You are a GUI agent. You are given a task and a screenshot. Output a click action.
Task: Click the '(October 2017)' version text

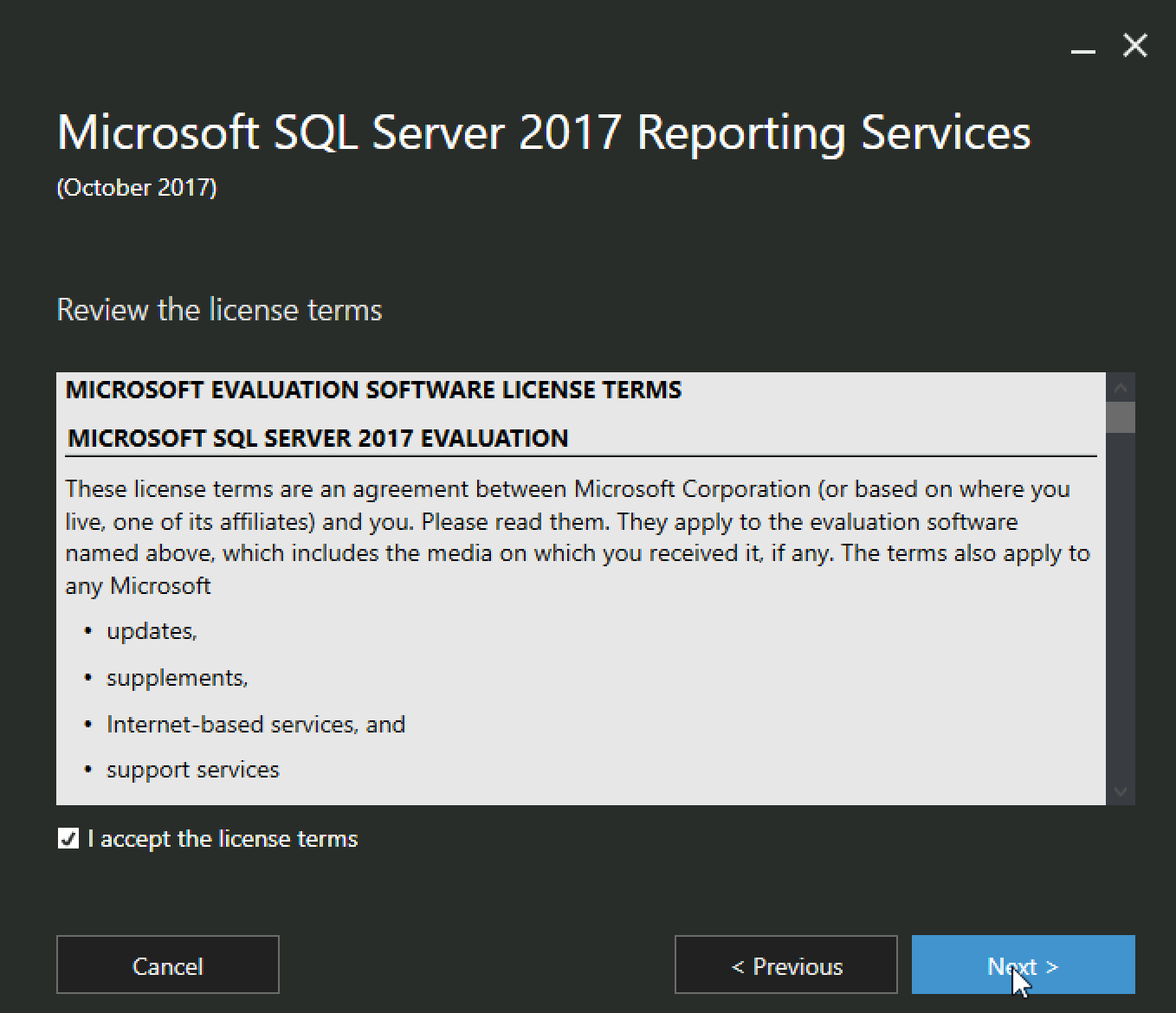point(137,188)
